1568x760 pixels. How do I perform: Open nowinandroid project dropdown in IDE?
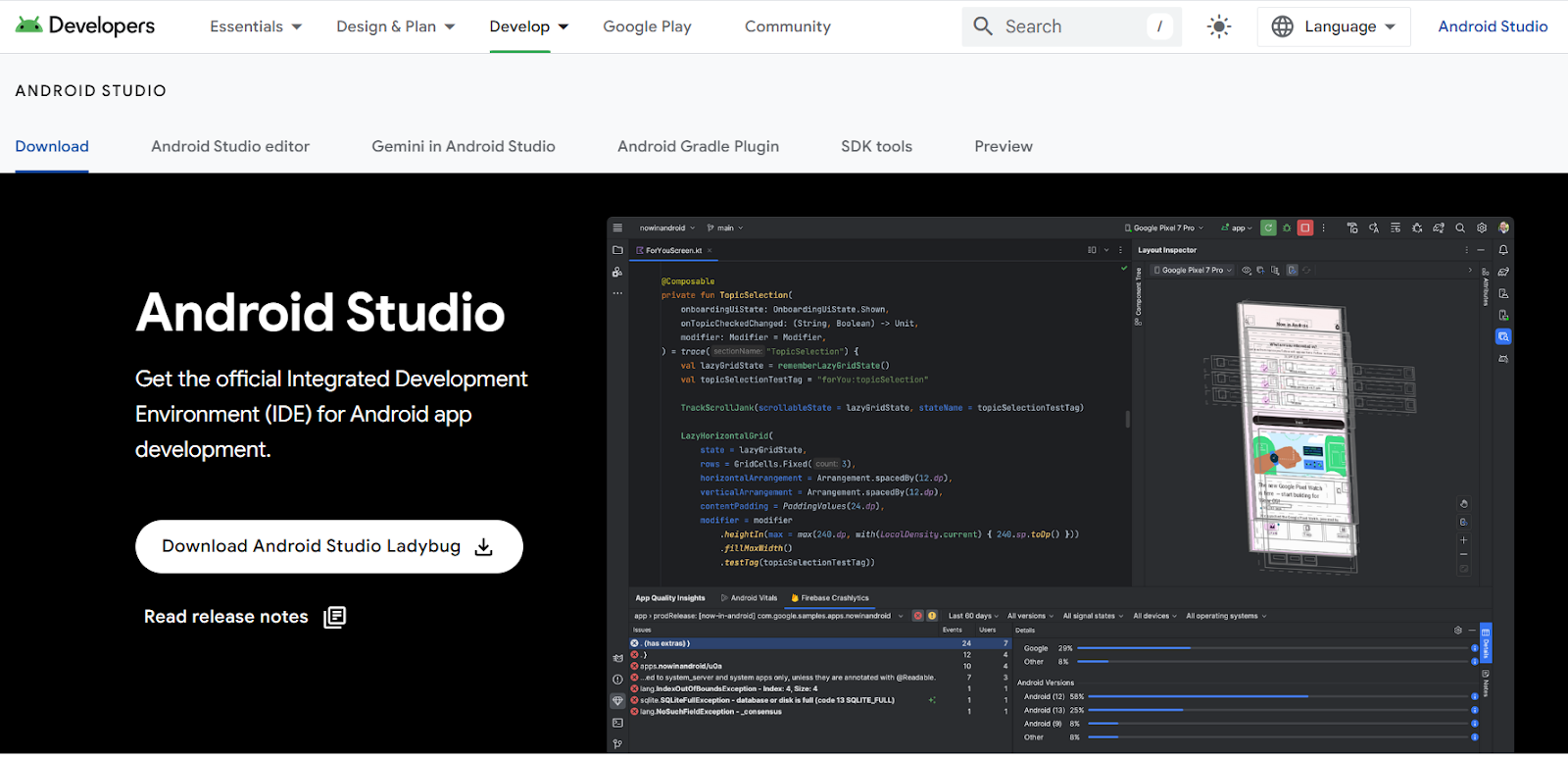[x=667, y=228]
